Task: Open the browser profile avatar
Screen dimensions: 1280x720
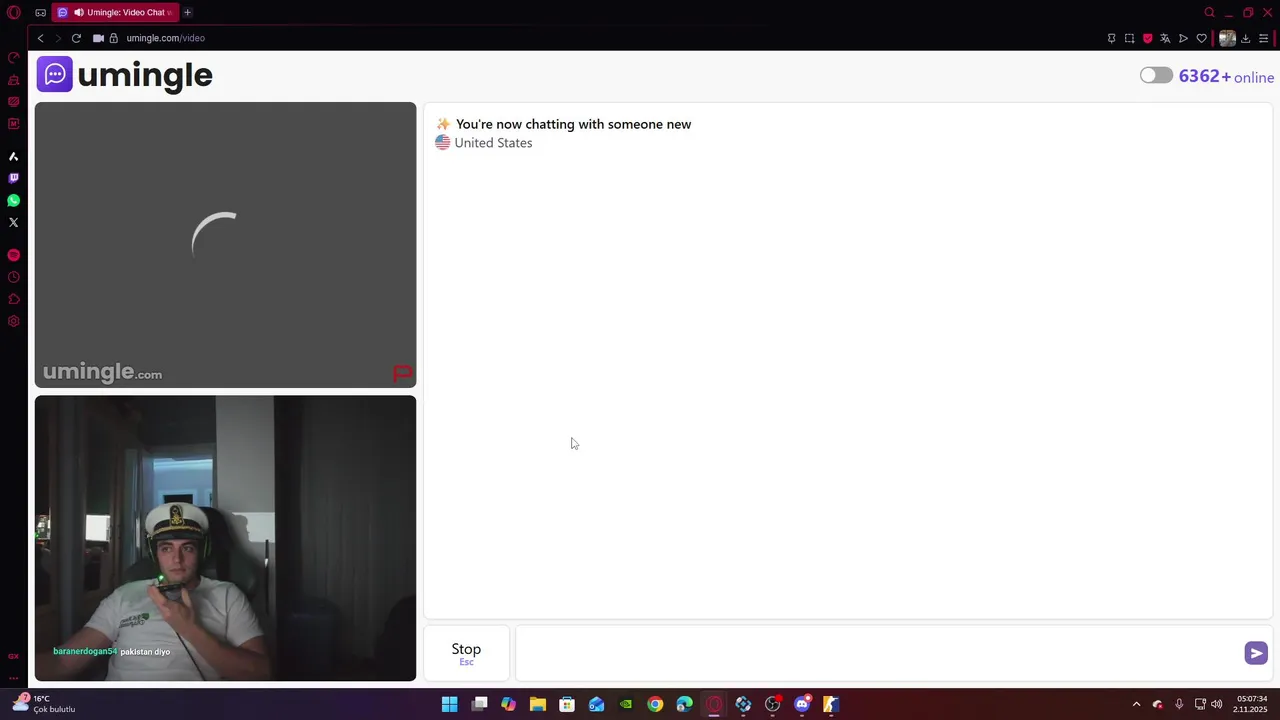Action: click(x=1227, y=38)
